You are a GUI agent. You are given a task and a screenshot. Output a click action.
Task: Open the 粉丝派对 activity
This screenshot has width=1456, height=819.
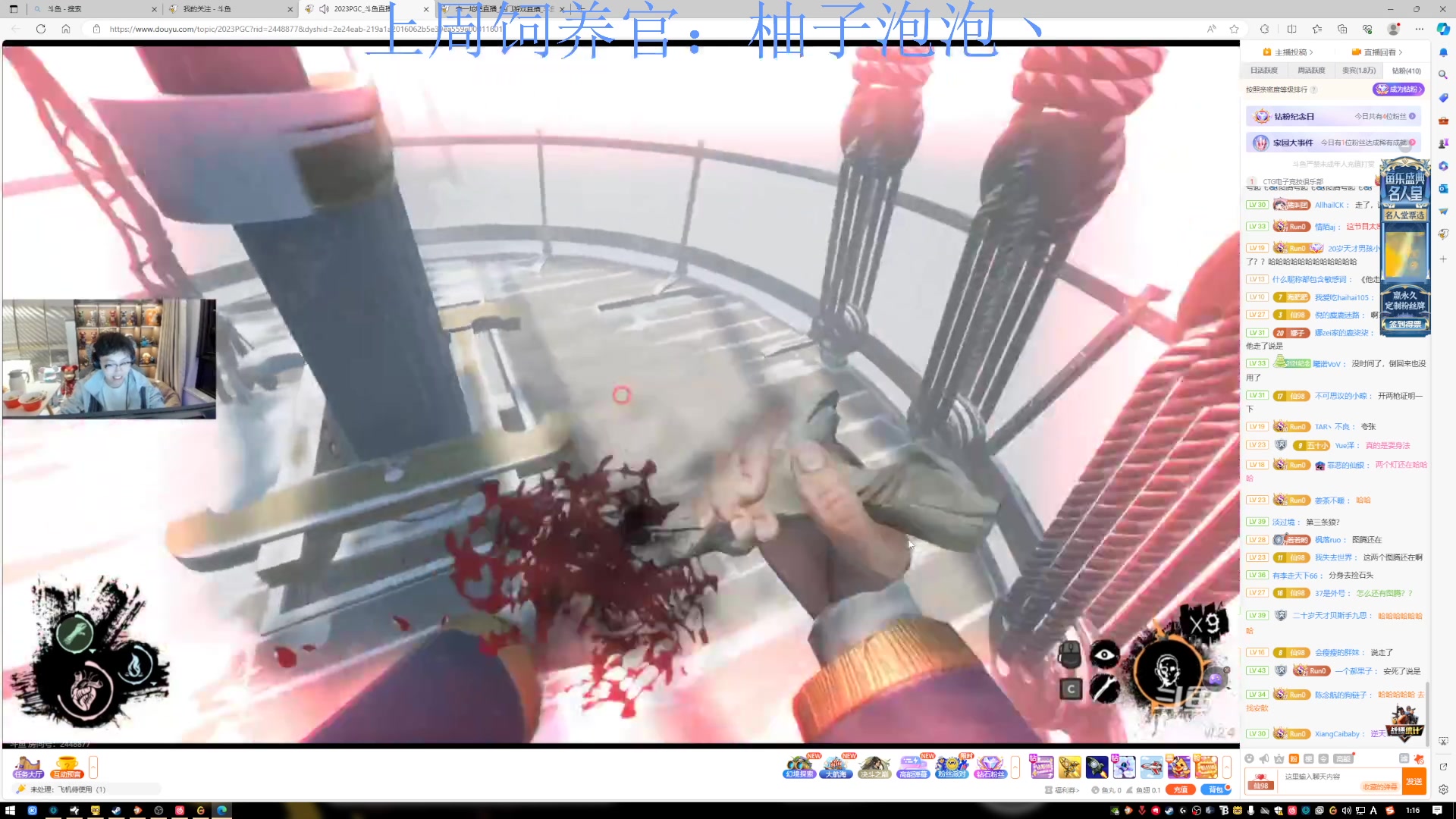952,767
